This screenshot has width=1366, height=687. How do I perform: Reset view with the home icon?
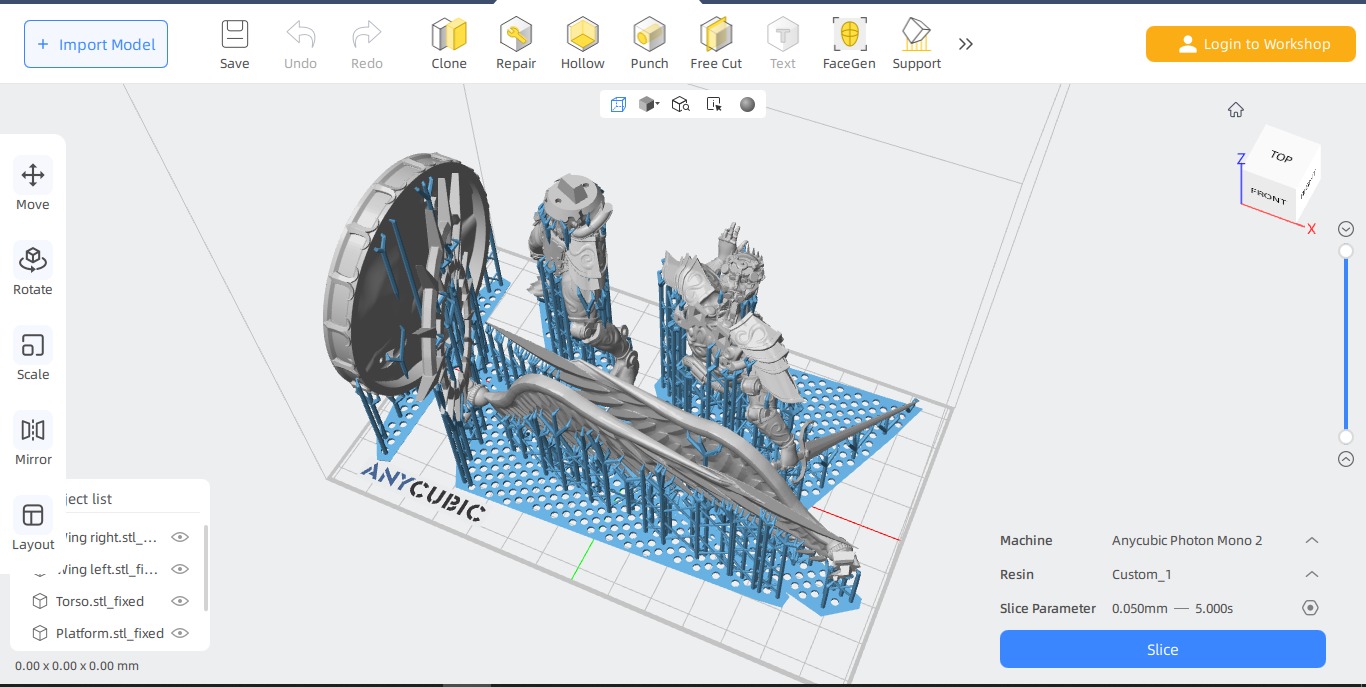click(x=1236, y=110)
